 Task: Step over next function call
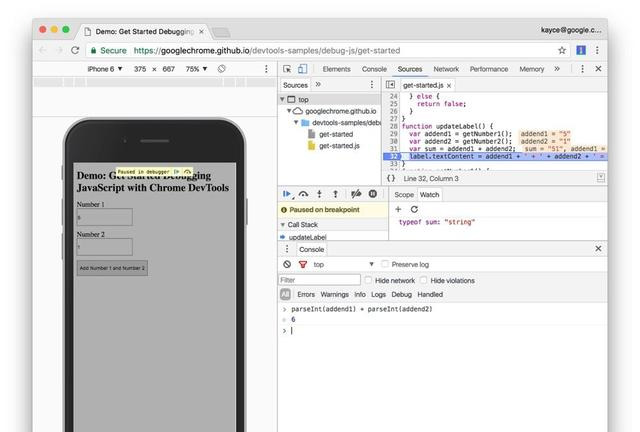tap(303, 194)
